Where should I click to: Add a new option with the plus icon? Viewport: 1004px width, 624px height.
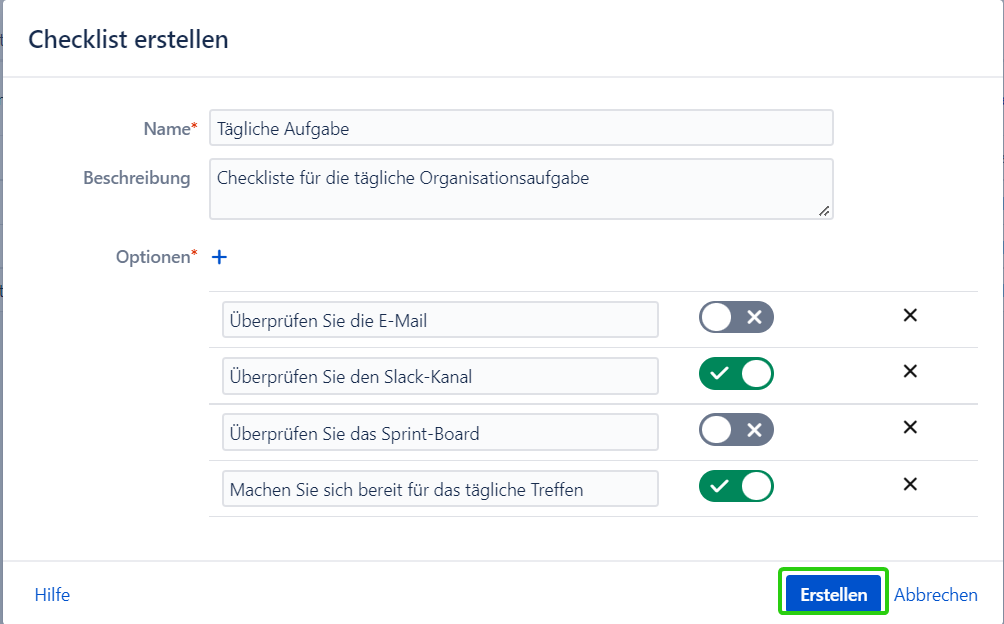click(x=219, y=257)
